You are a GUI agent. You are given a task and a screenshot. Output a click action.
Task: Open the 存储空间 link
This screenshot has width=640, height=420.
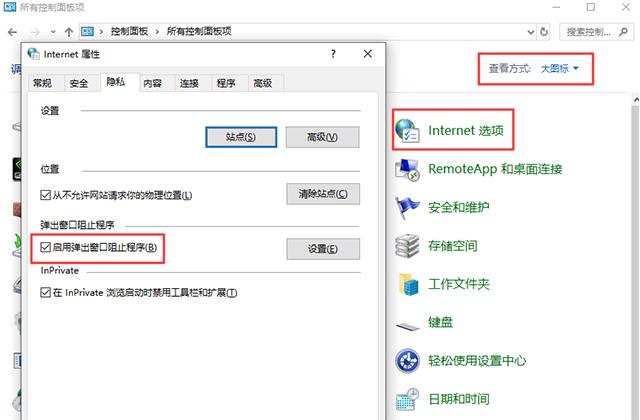pyautogui.click(x=453, y=246)
